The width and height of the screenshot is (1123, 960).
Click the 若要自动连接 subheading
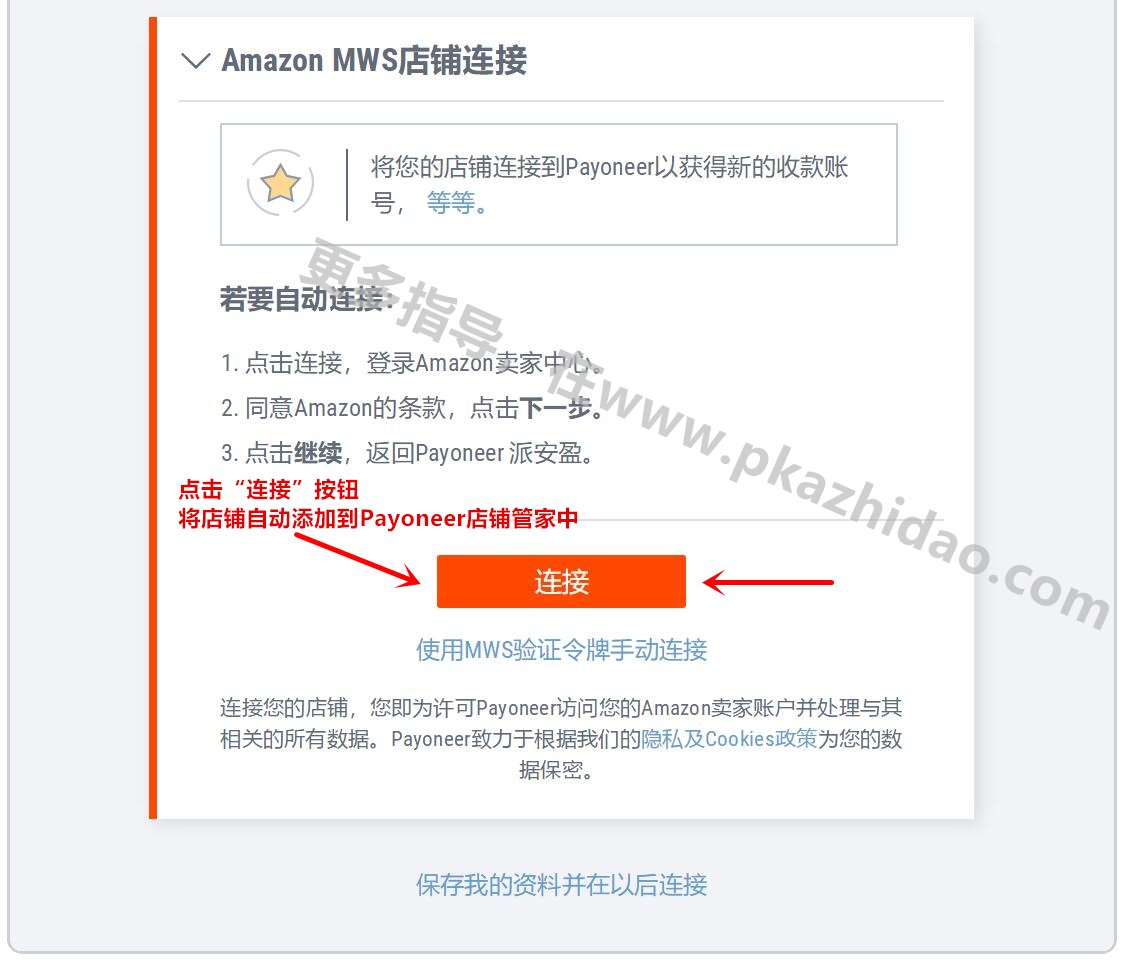tap(307, 299)
